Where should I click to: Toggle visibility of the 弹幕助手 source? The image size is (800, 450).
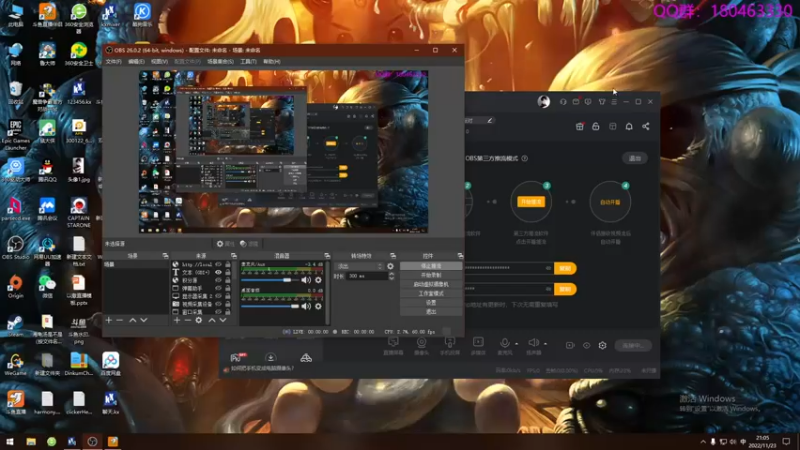tap(218, 288)
